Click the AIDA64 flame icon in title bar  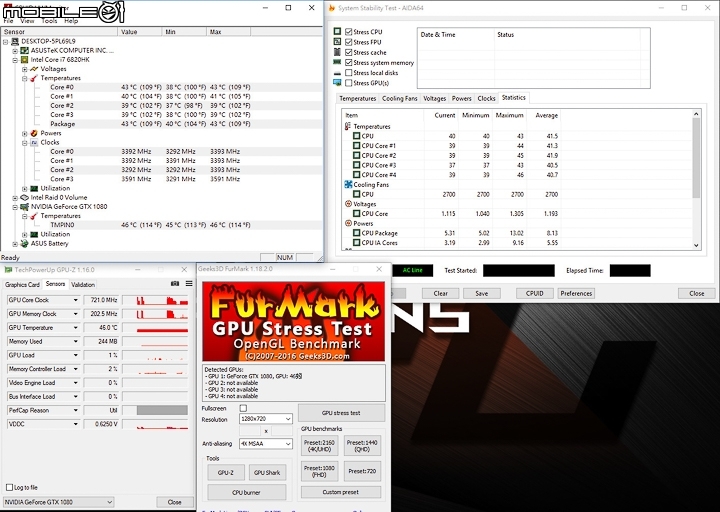[332, 8]
